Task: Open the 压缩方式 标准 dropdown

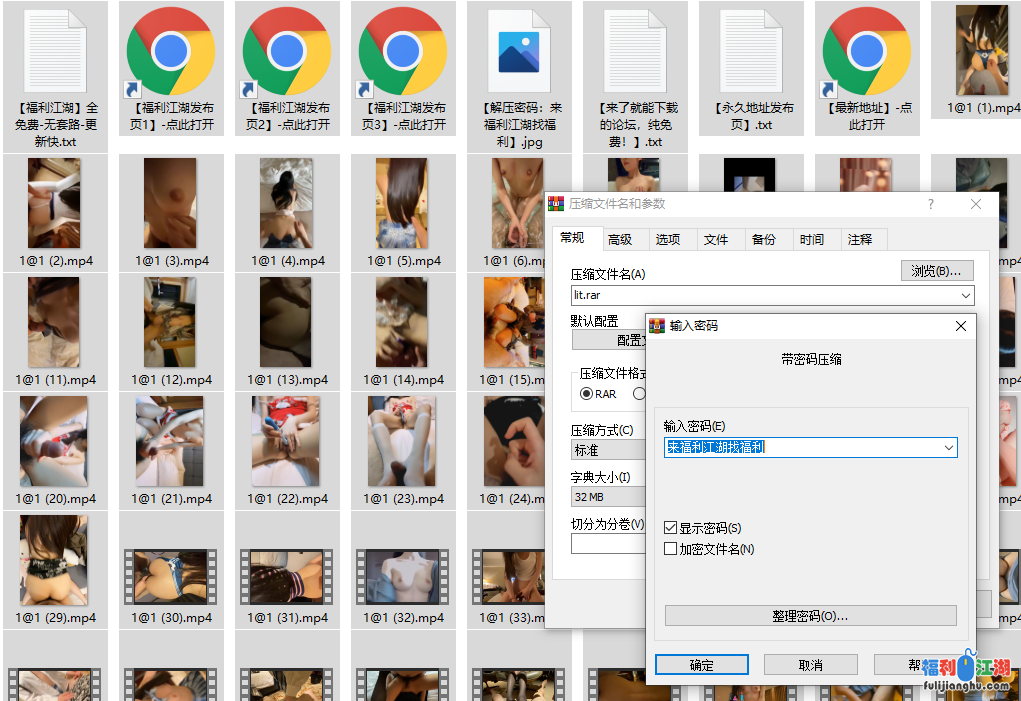Action: point(608,451)
